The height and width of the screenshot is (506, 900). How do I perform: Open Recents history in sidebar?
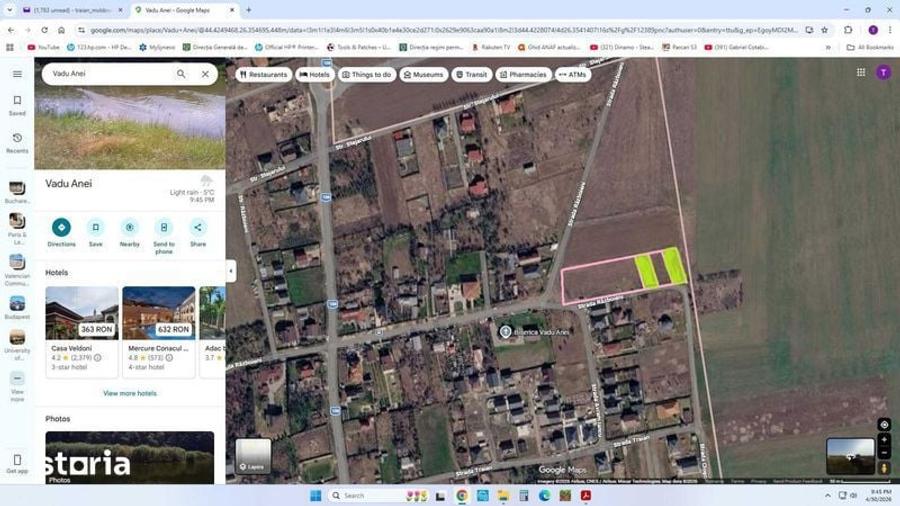(17, 138)
